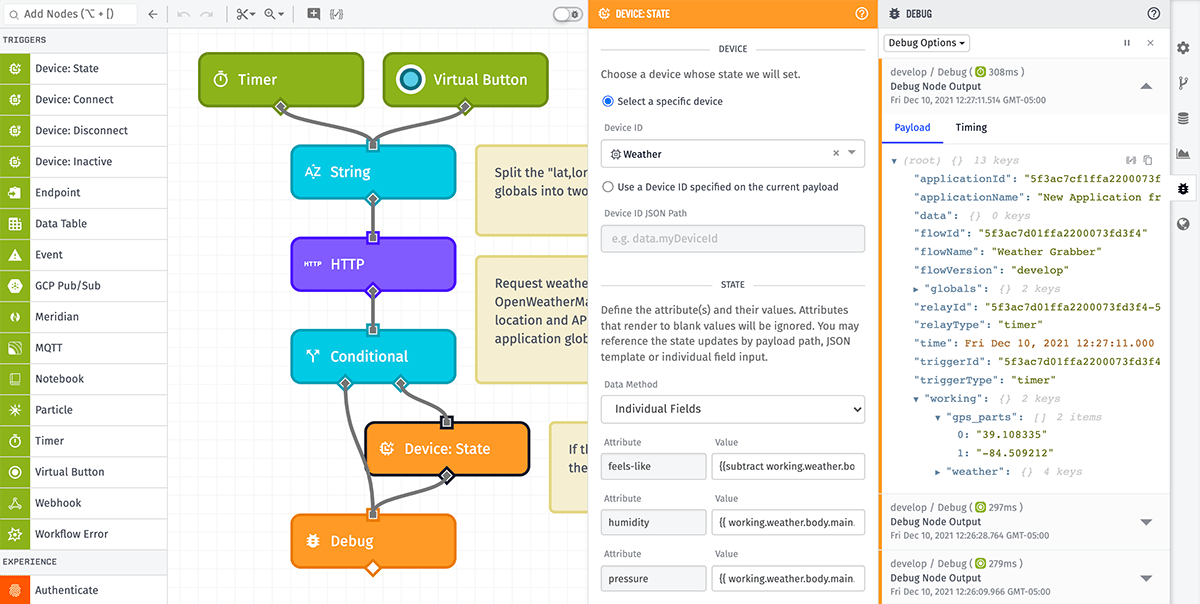The width and height of the screenshot is (1200, 604).
Task: Click the undo arrow in toolbar
Action: [183, 14]
